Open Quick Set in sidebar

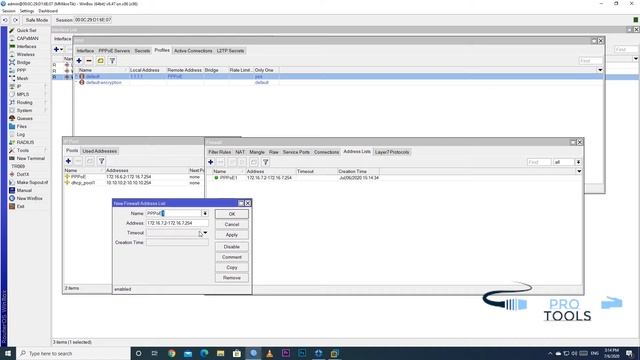[27, 30]
